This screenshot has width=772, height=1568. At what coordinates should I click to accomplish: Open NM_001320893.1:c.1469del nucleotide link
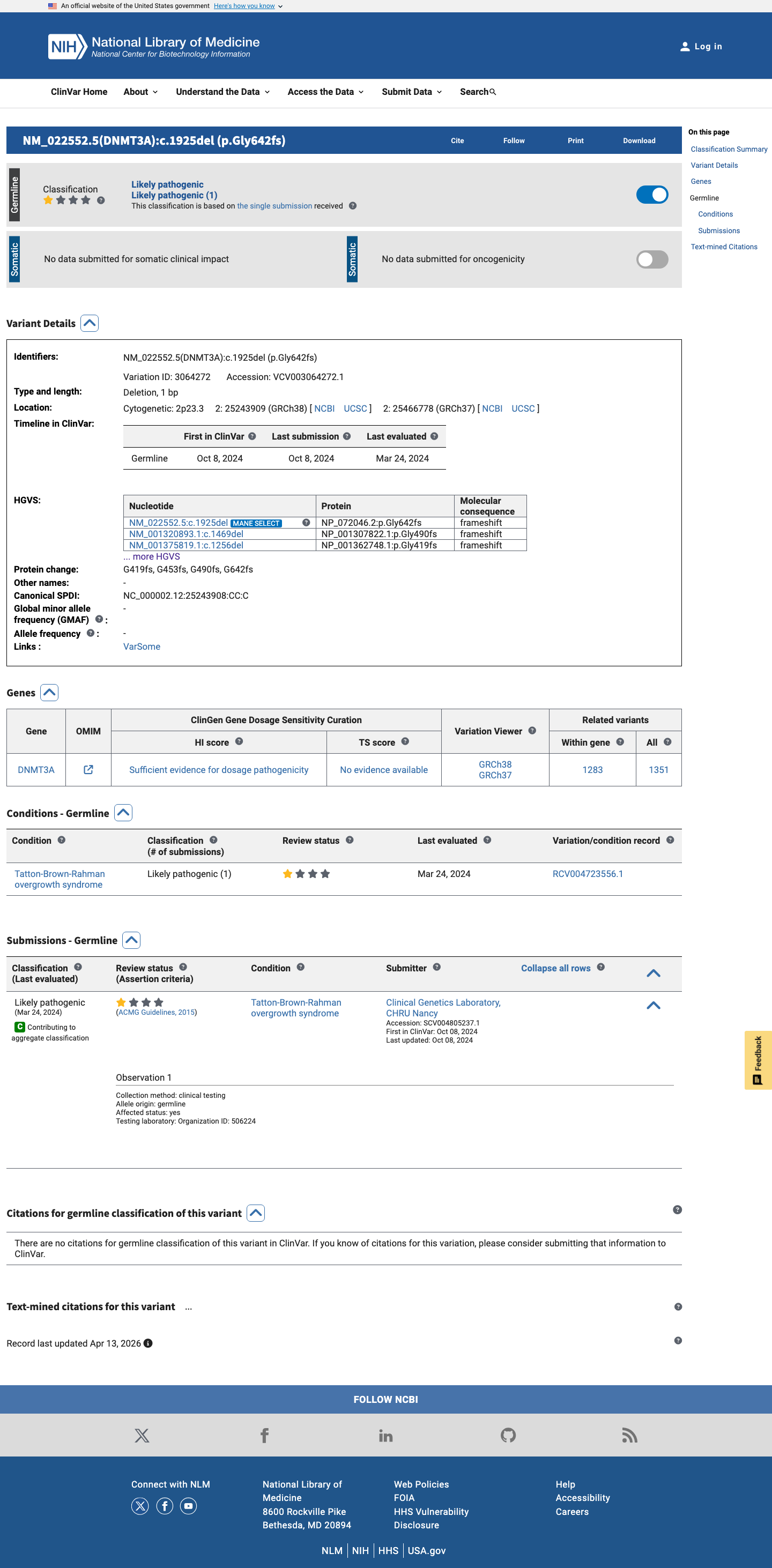coord(187,534)
